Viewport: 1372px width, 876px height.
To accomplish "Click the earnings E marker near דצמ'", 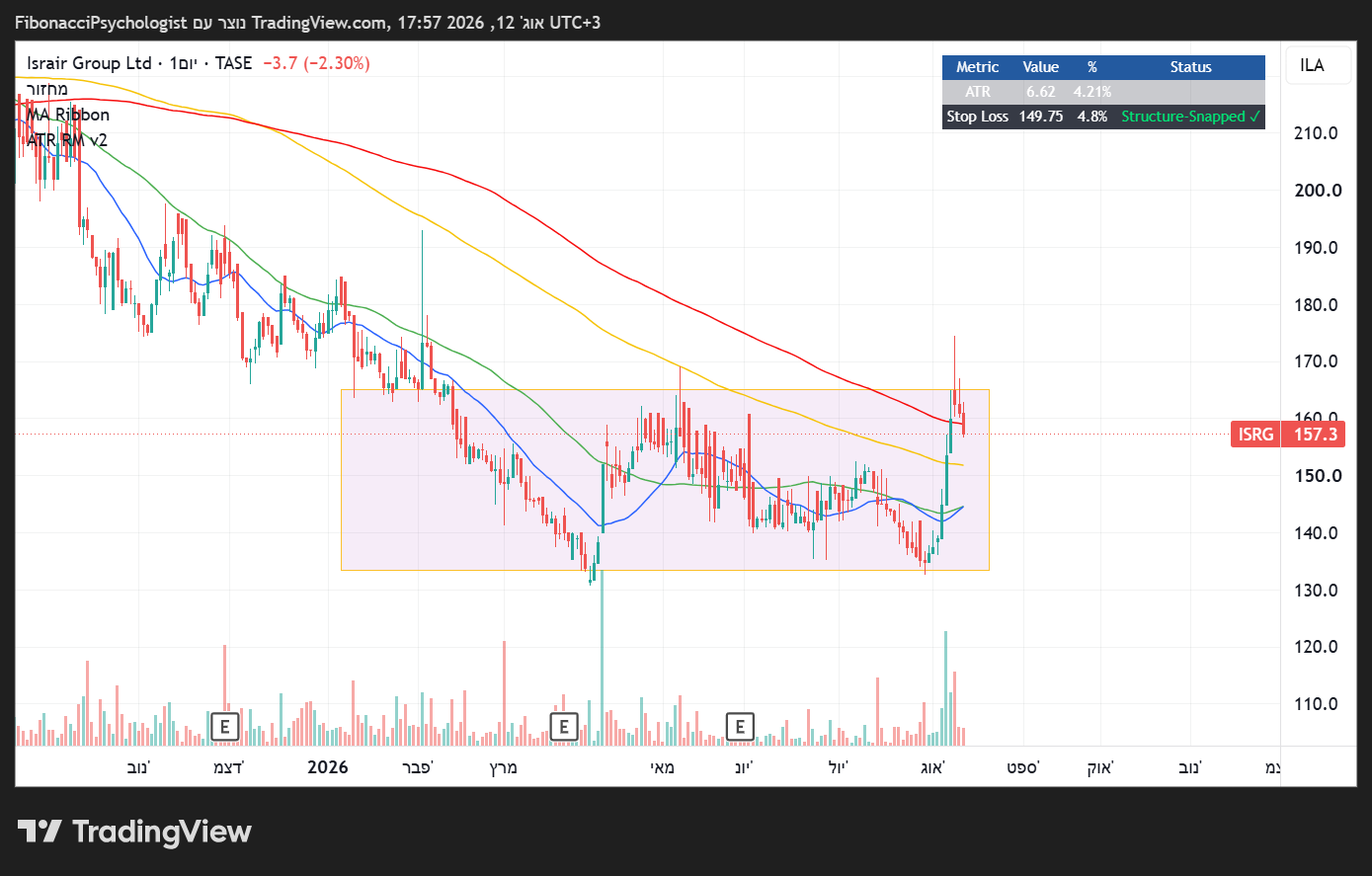I will pyautogui.click(x=225, y=728).
